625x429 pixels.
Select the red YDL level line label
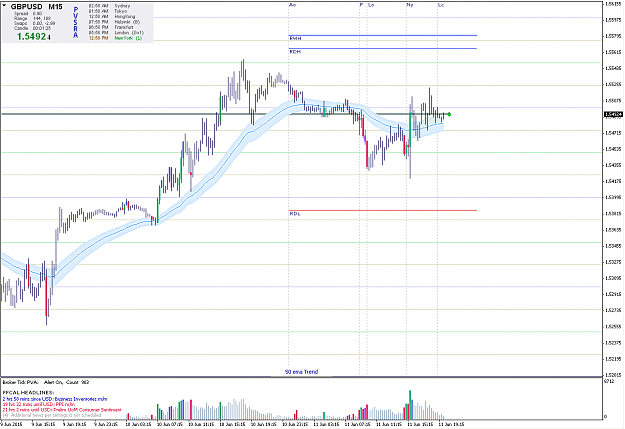(x=295, y=214)
